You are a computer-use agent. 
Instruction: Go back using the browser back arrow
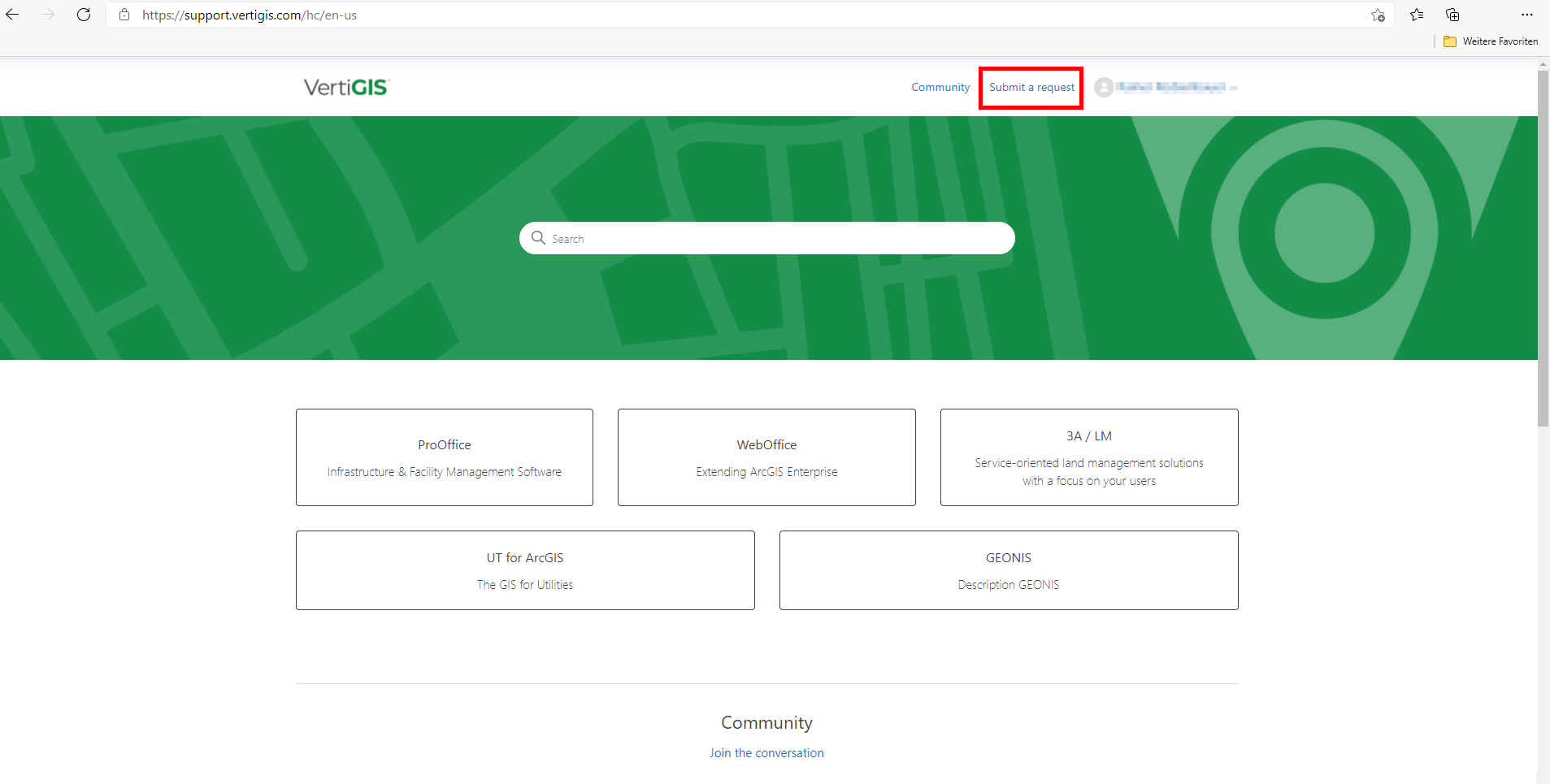[12, 15]
